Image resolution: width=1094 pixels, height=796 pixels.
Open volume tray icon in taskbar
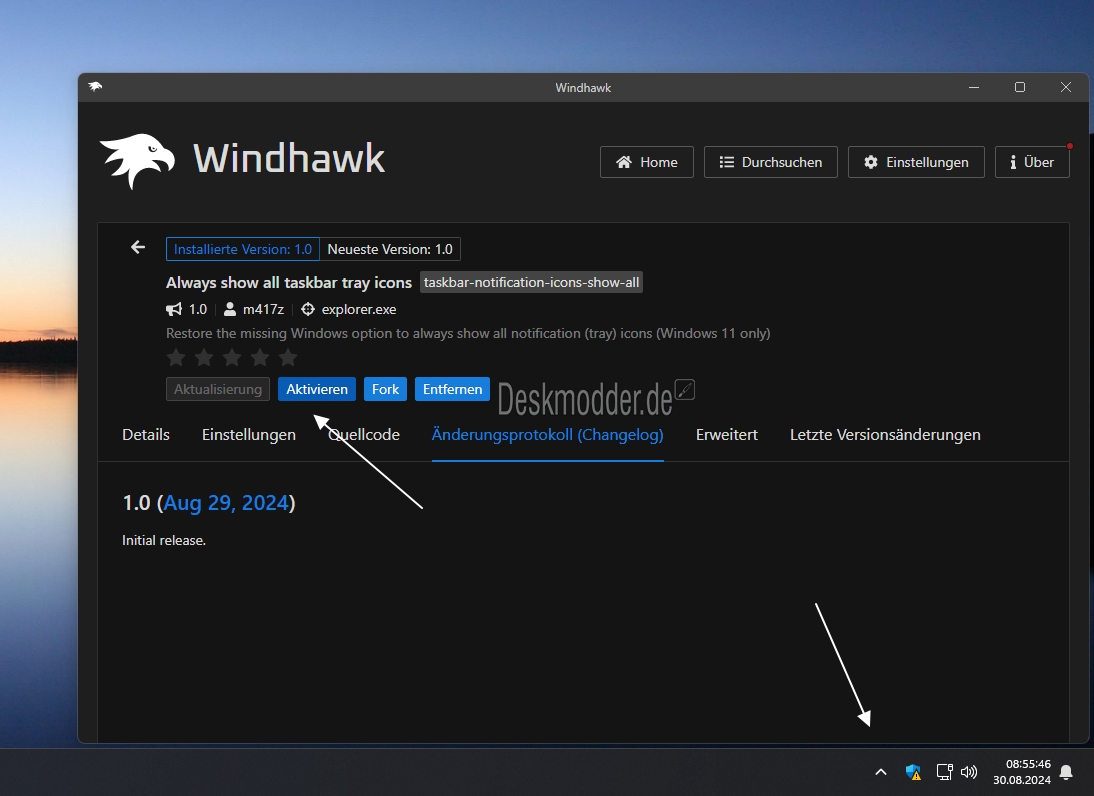969,772
